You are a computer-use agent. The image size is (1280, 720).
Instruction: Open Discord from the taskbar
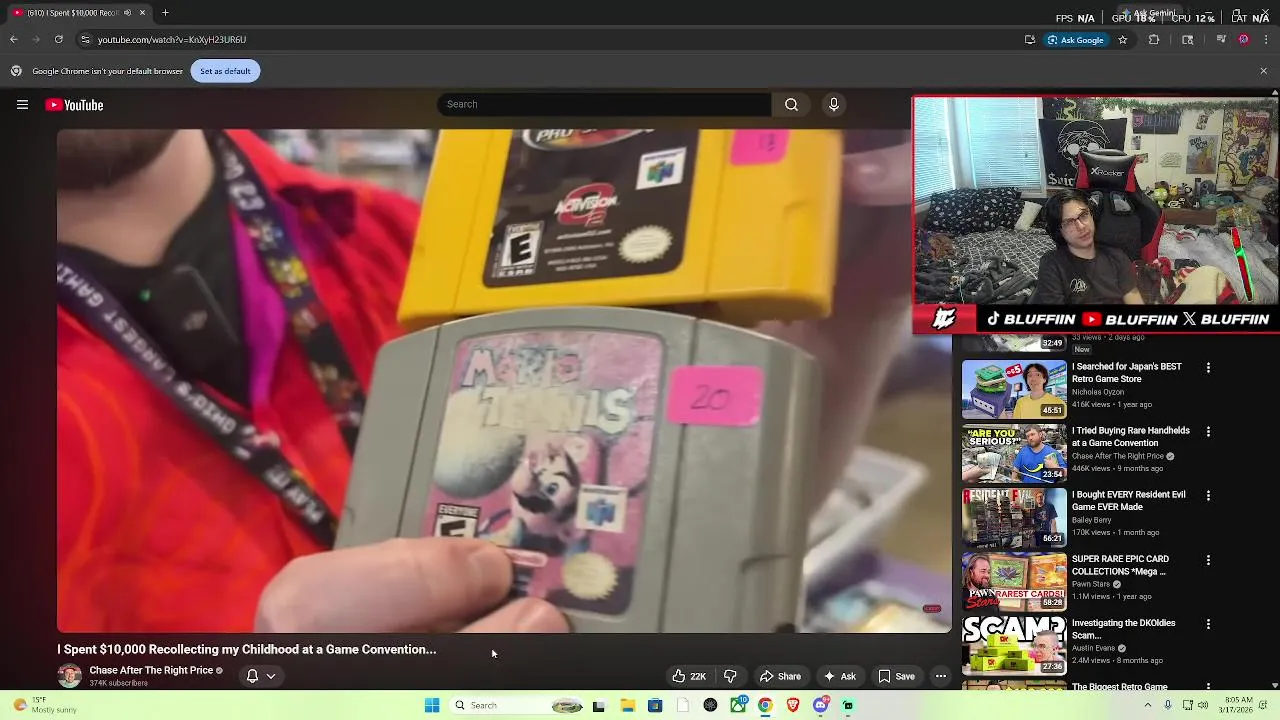pos(820,705)
